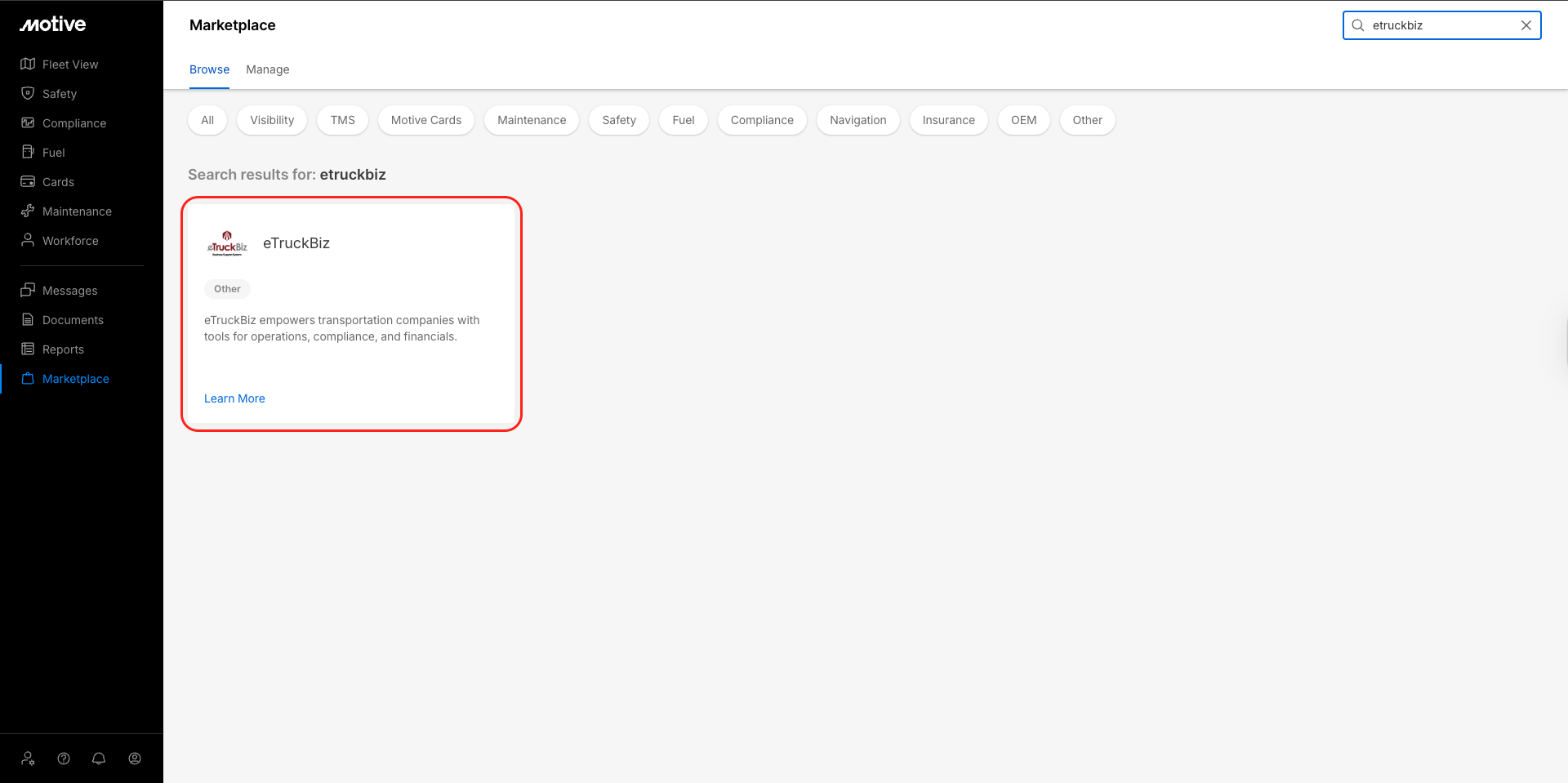Screen dimensions: 1568x783
Task: Open the Compliance section in sidebar
Action: (x=74, y=123)
